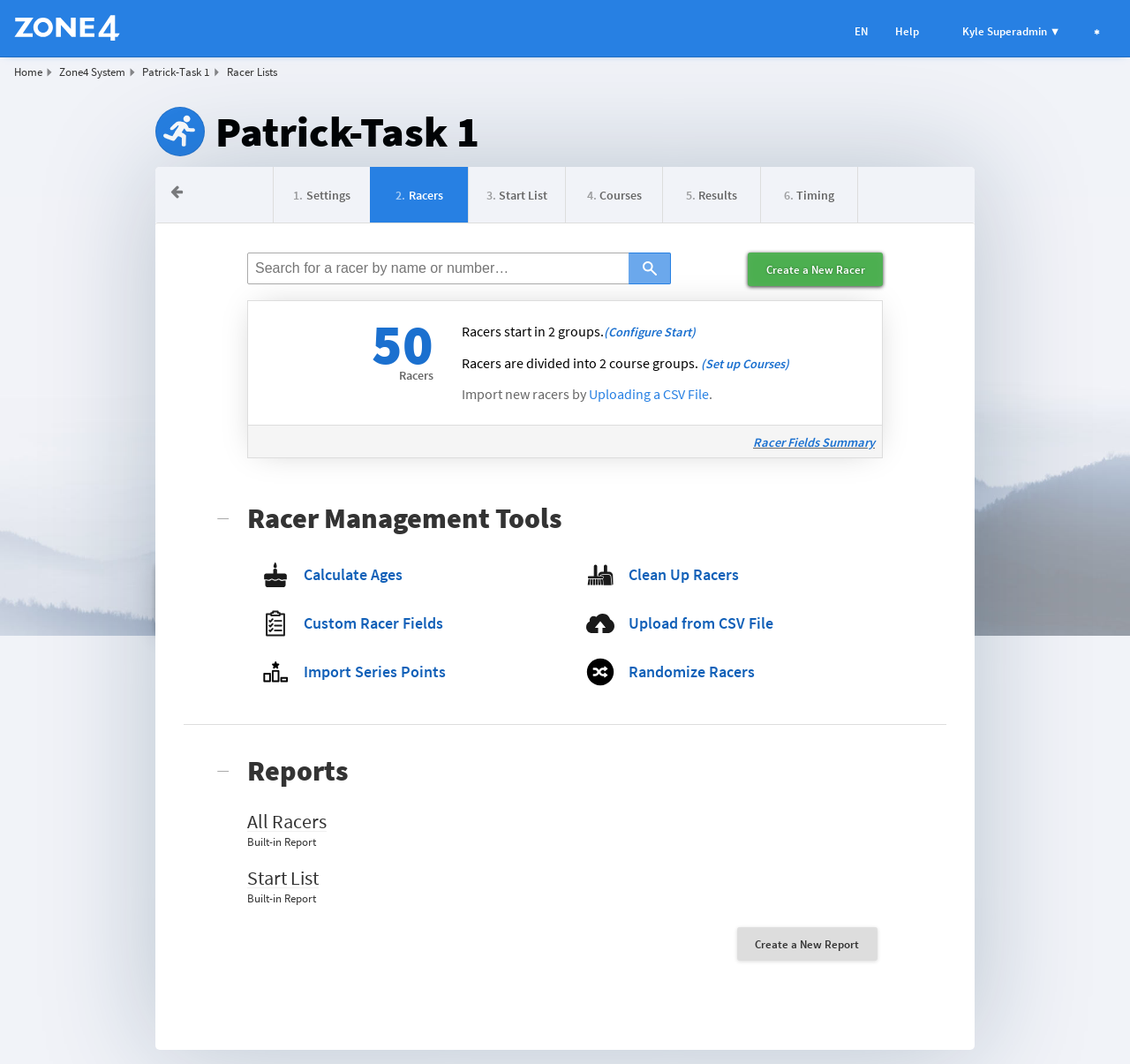
Task: Open the Kyle Superadmin user dropdown
Action: (1010, 32)
